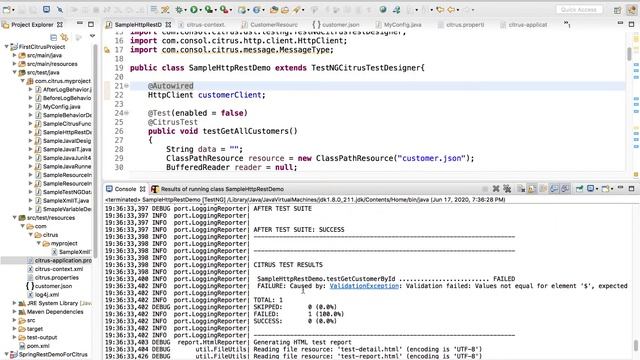Toggle fold marker at line 21

coord(127,86)
